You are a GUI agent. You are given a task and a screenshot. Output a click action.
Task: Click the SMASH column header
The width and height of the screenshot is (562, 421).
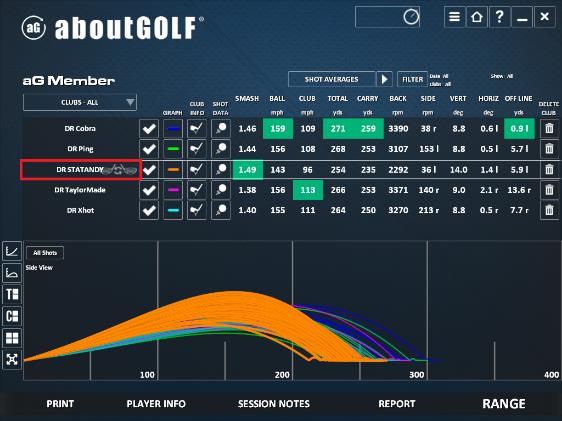pos(247,99)
